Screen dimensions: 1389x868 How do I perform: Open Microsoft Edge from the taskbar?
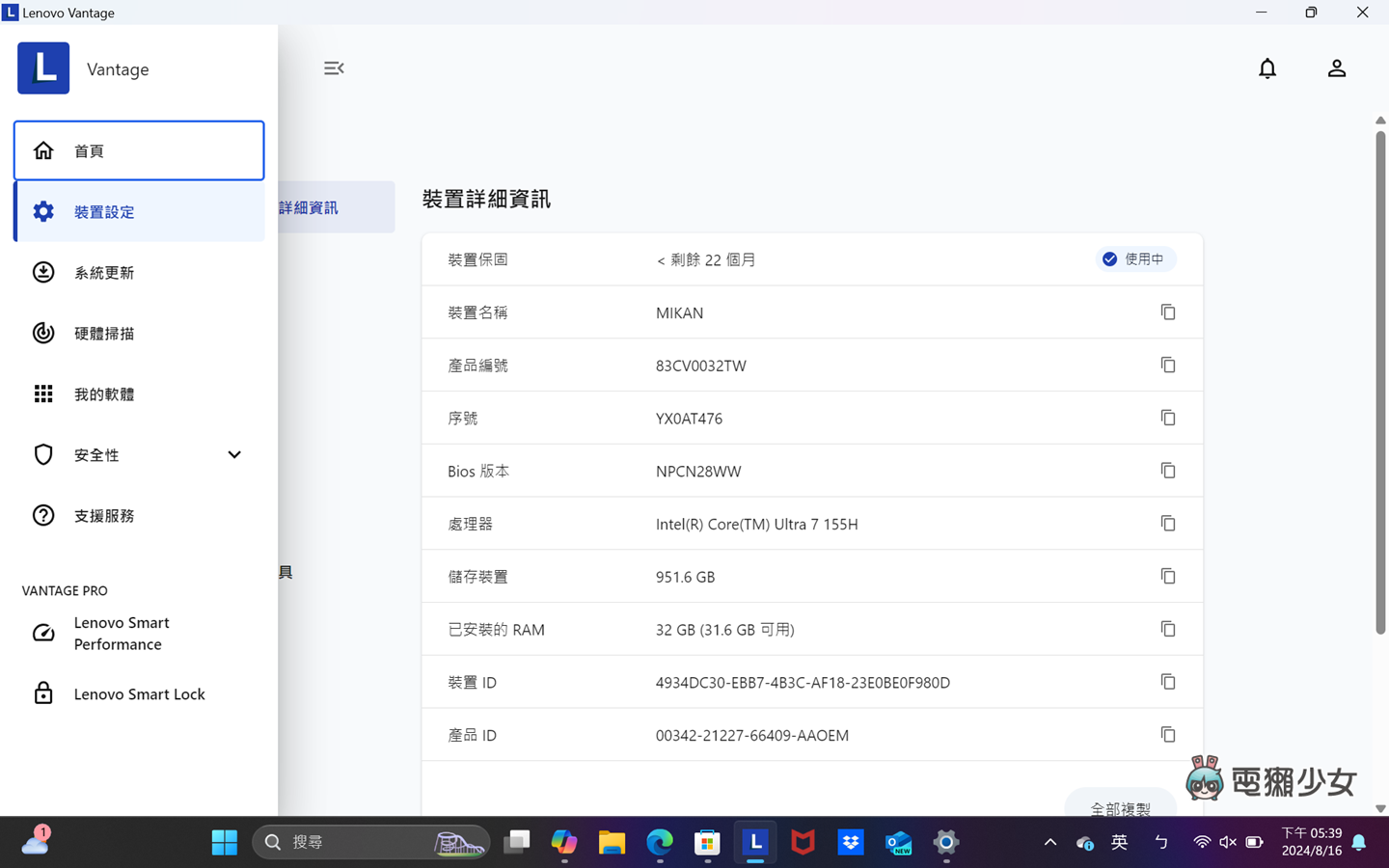click(660, 842)
